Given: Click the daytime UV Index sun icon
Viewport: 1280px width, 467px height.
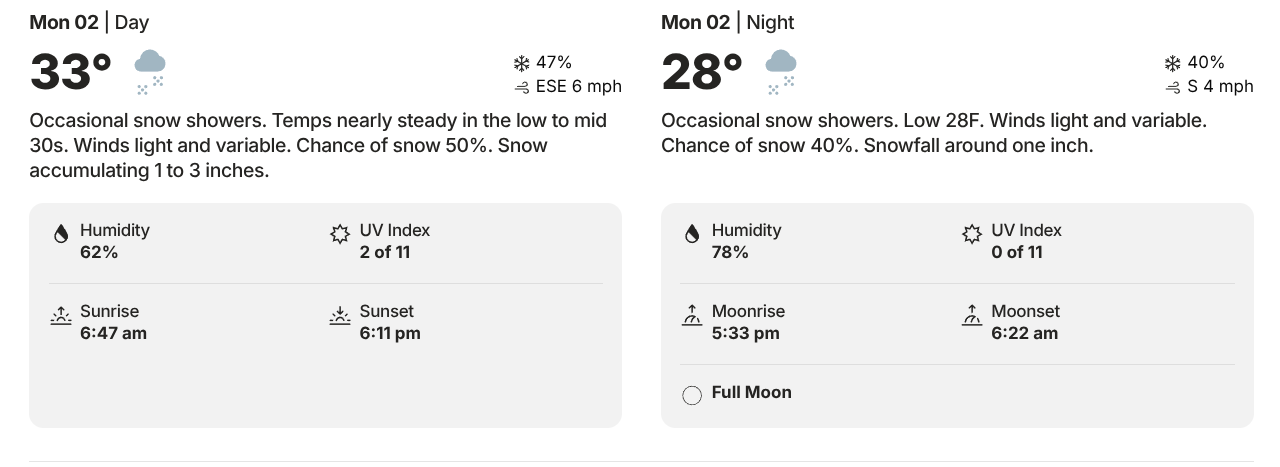Looking at the screenshot, I should (340, 234).
